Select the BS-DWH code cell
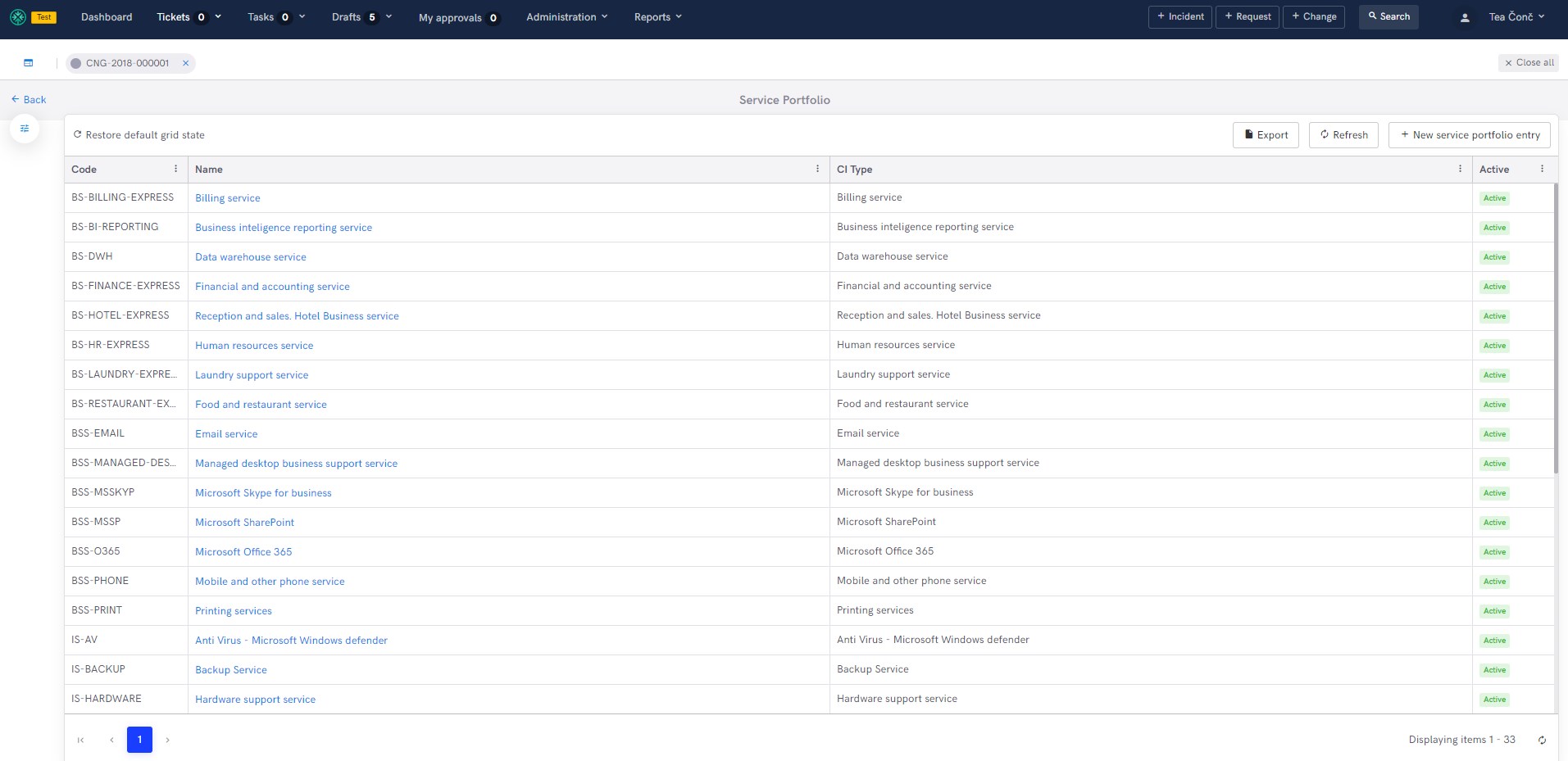Viewport: 1568px width, 761px height. tap(126, 256)
